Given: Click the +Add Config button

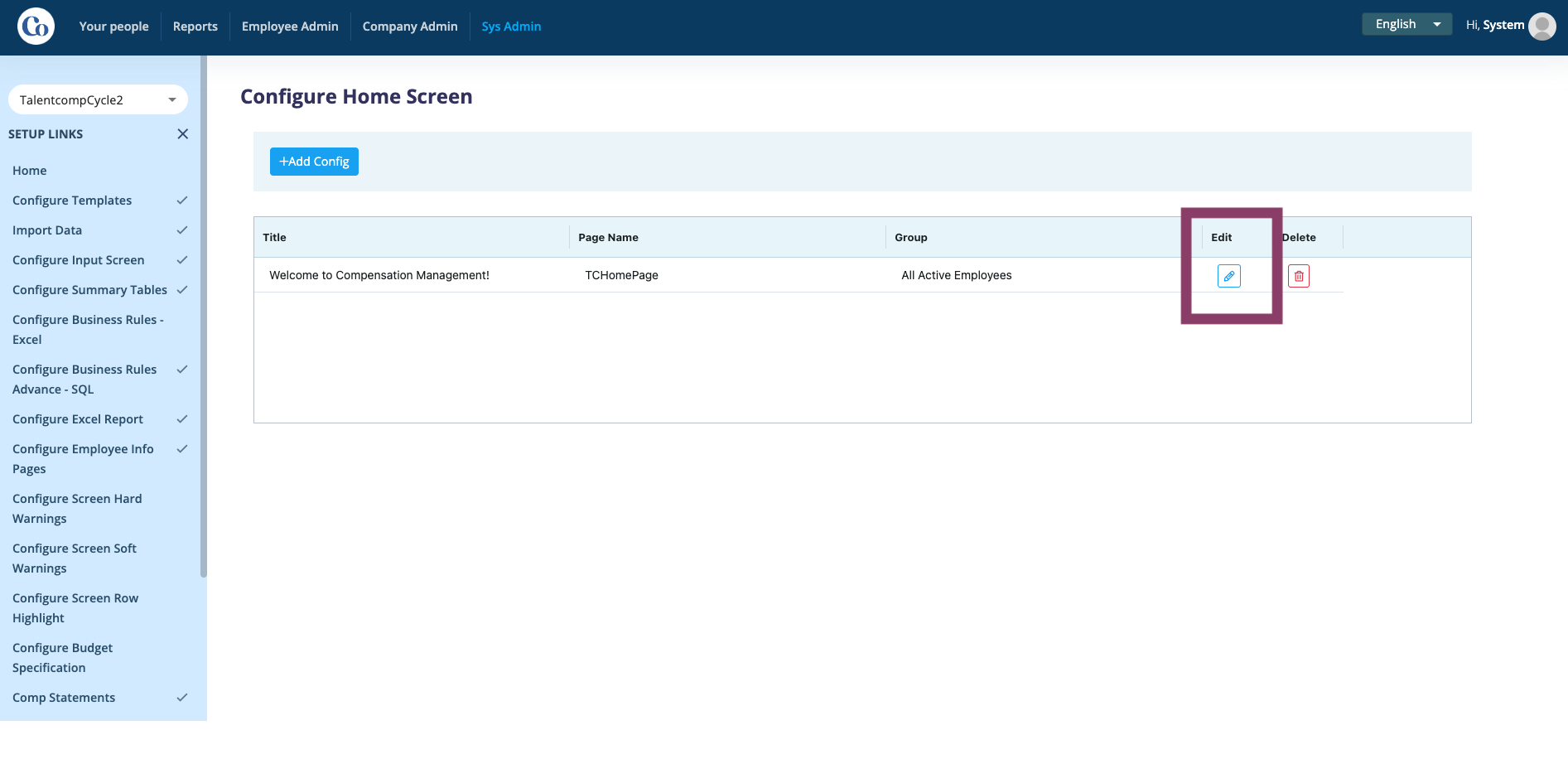Looking at the screenshot, I should point(314,162).
